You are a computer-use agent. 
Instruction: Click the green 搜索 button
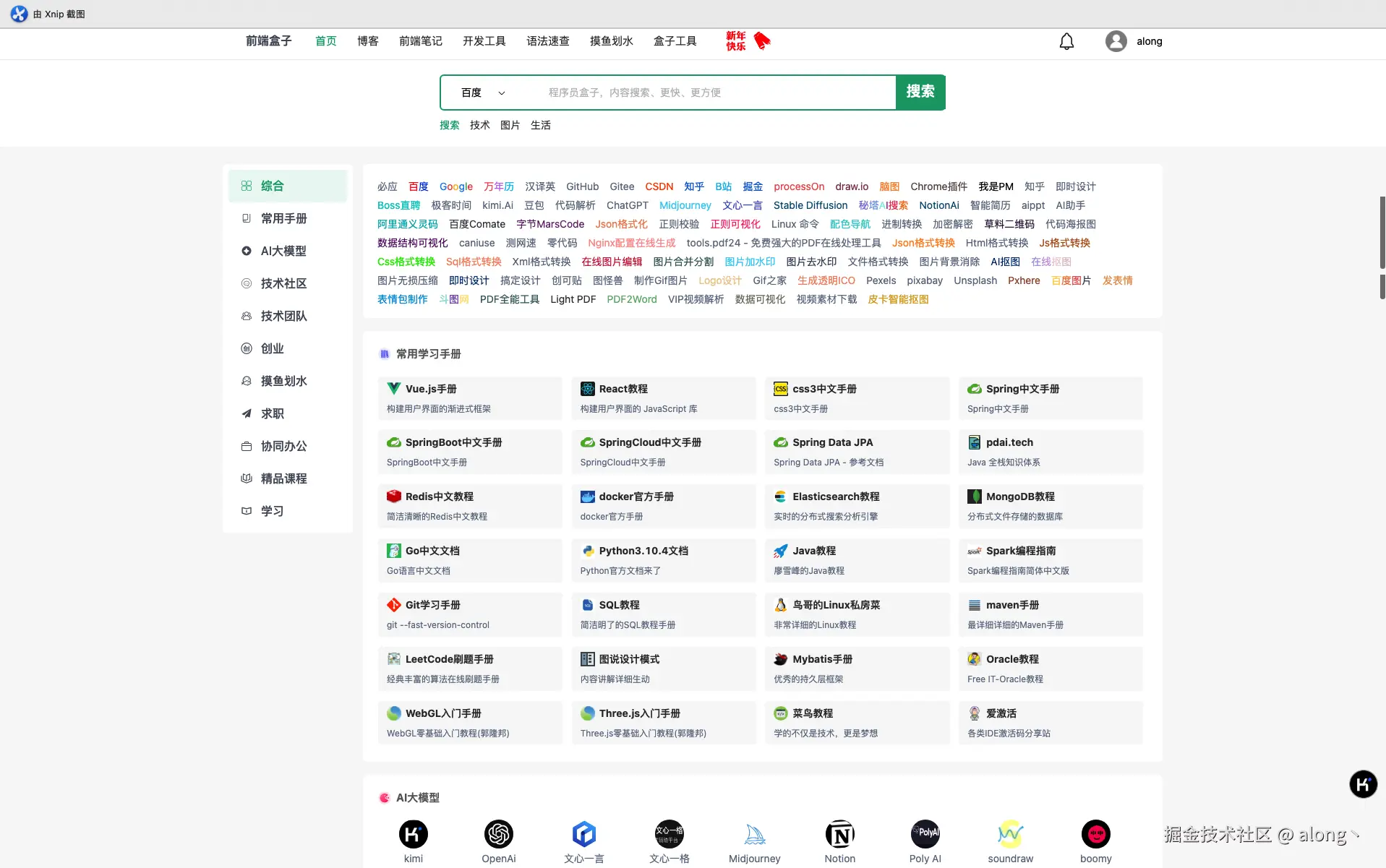pyautogui.click(x=920, y=92)
